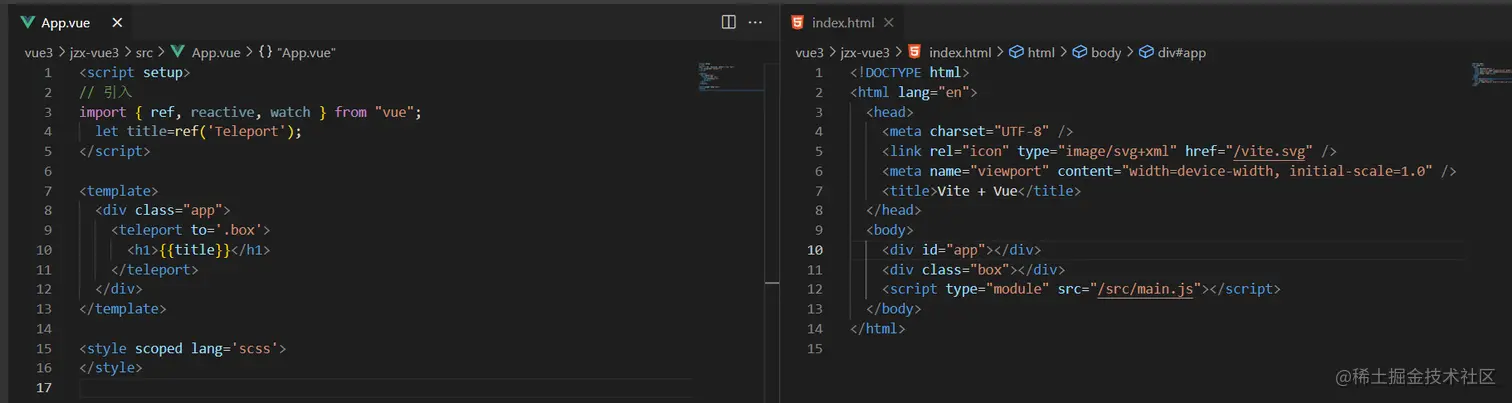1512x403 pixels.
Task: Select the cube icon before html breadcrumb
Action: pos(1015,52)
